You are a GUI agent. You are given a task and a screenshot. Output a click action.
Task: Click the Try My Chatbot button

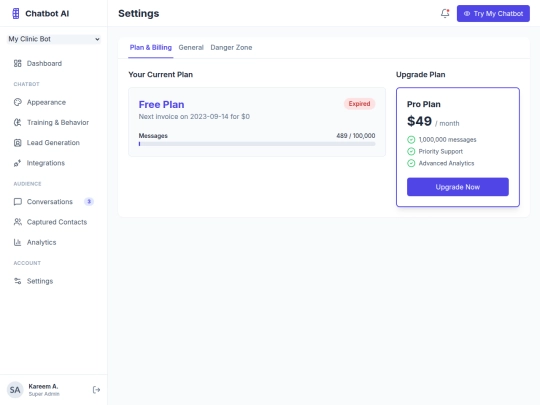pyautogui.click(x=493, y=13)
